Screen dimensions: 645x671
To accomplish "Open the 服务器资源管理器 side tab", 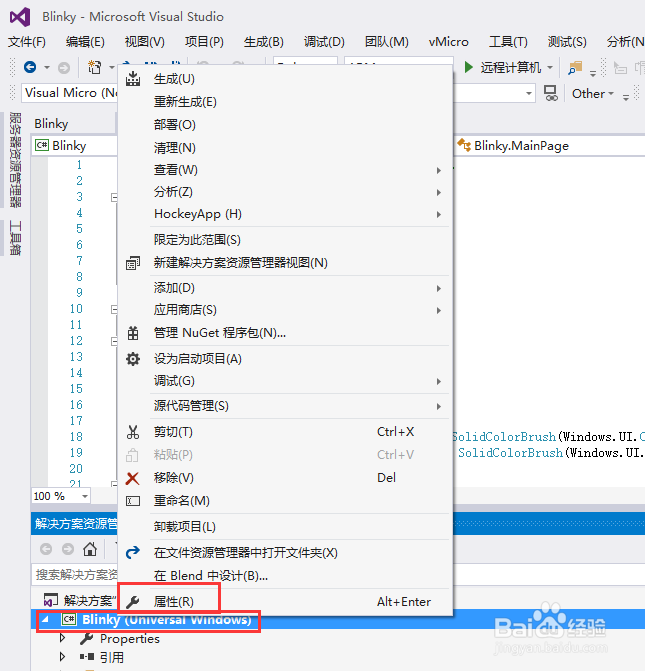I will coord(15,160).
